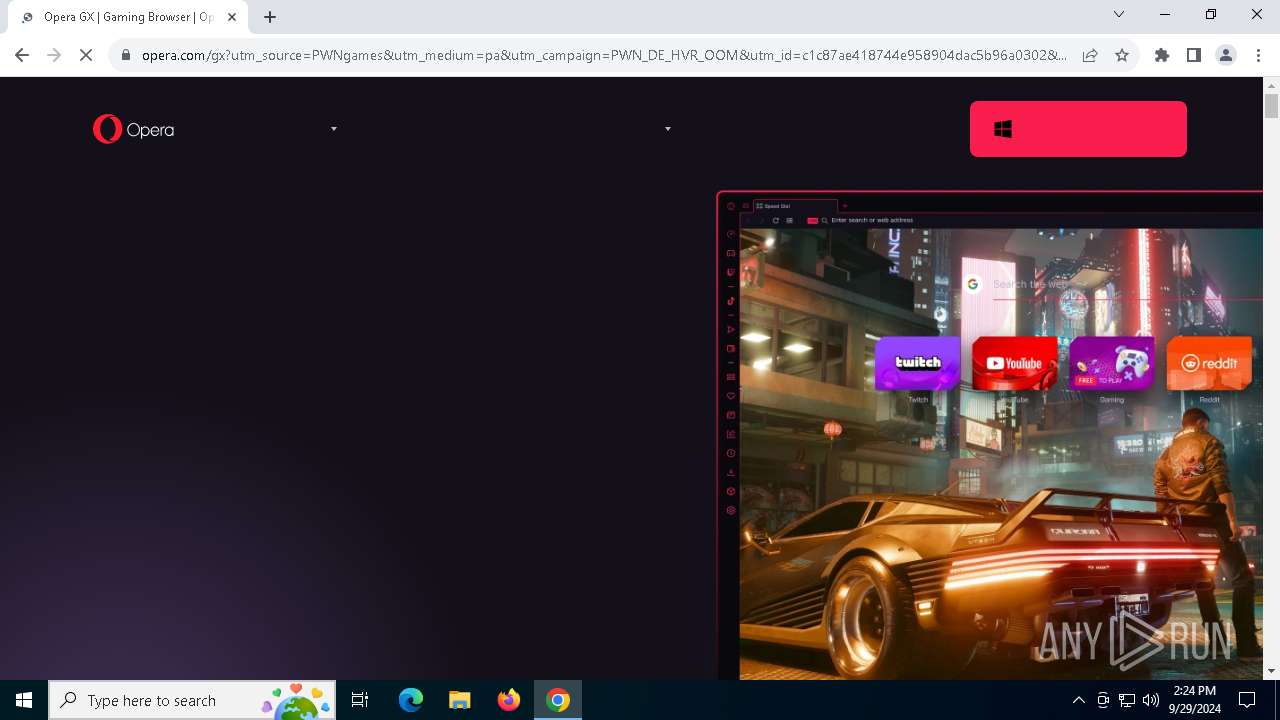
Task: Select the Opera GX Gaming Browser tab
Action: pos(128,17)
